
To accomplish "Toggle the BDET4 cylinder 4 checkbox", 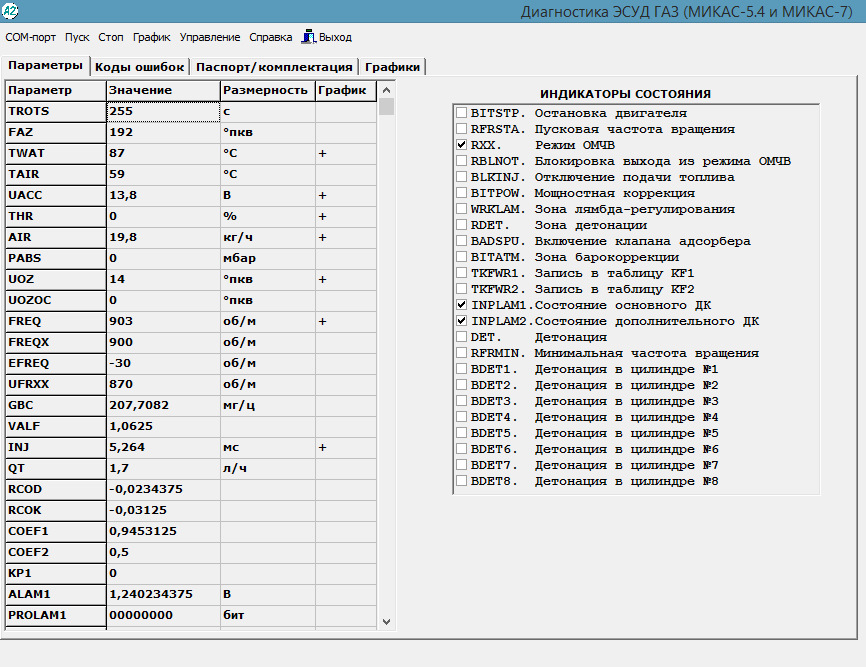I will point(462,417).
